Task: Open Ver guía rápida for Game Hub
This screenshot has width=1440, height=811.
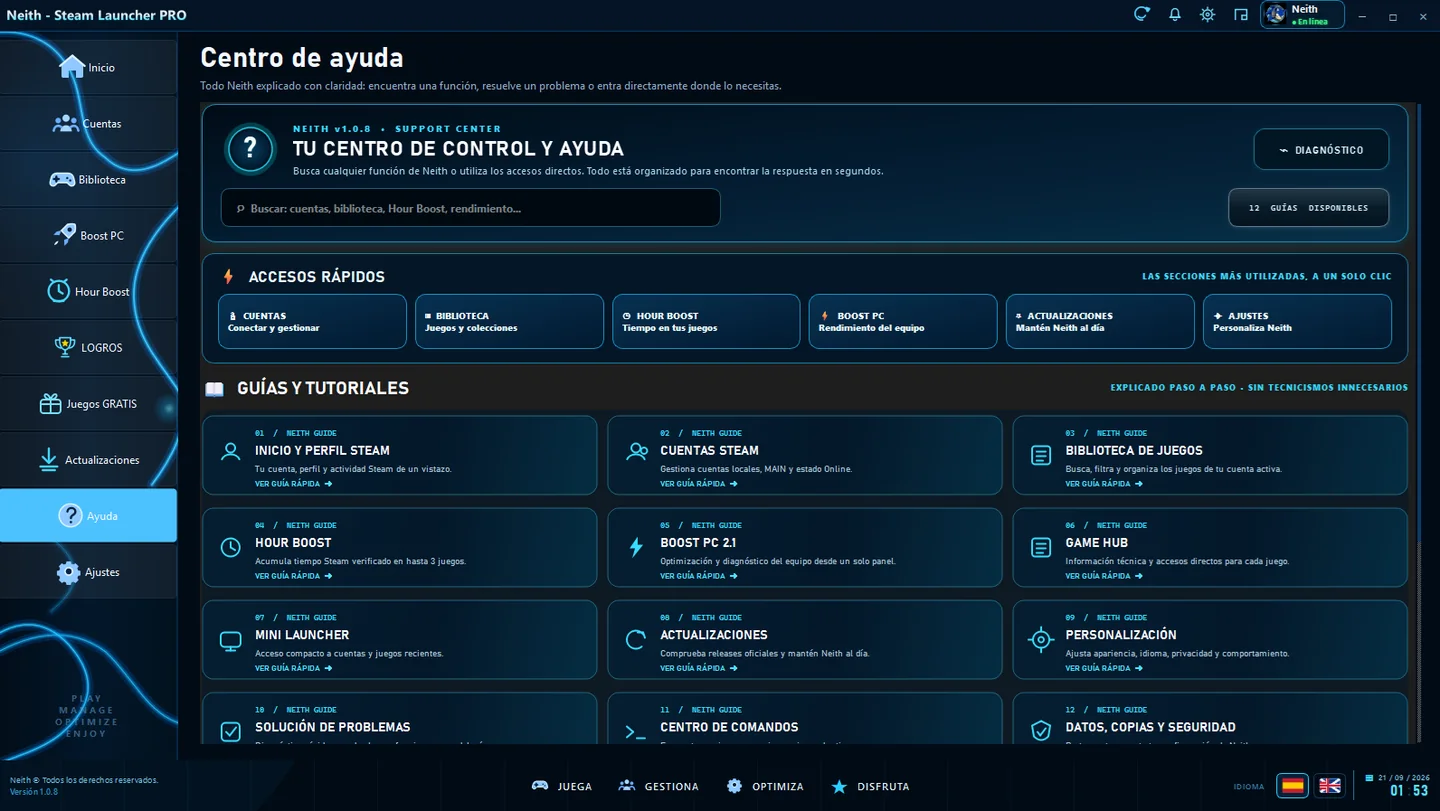Action: pos(1104,576)
